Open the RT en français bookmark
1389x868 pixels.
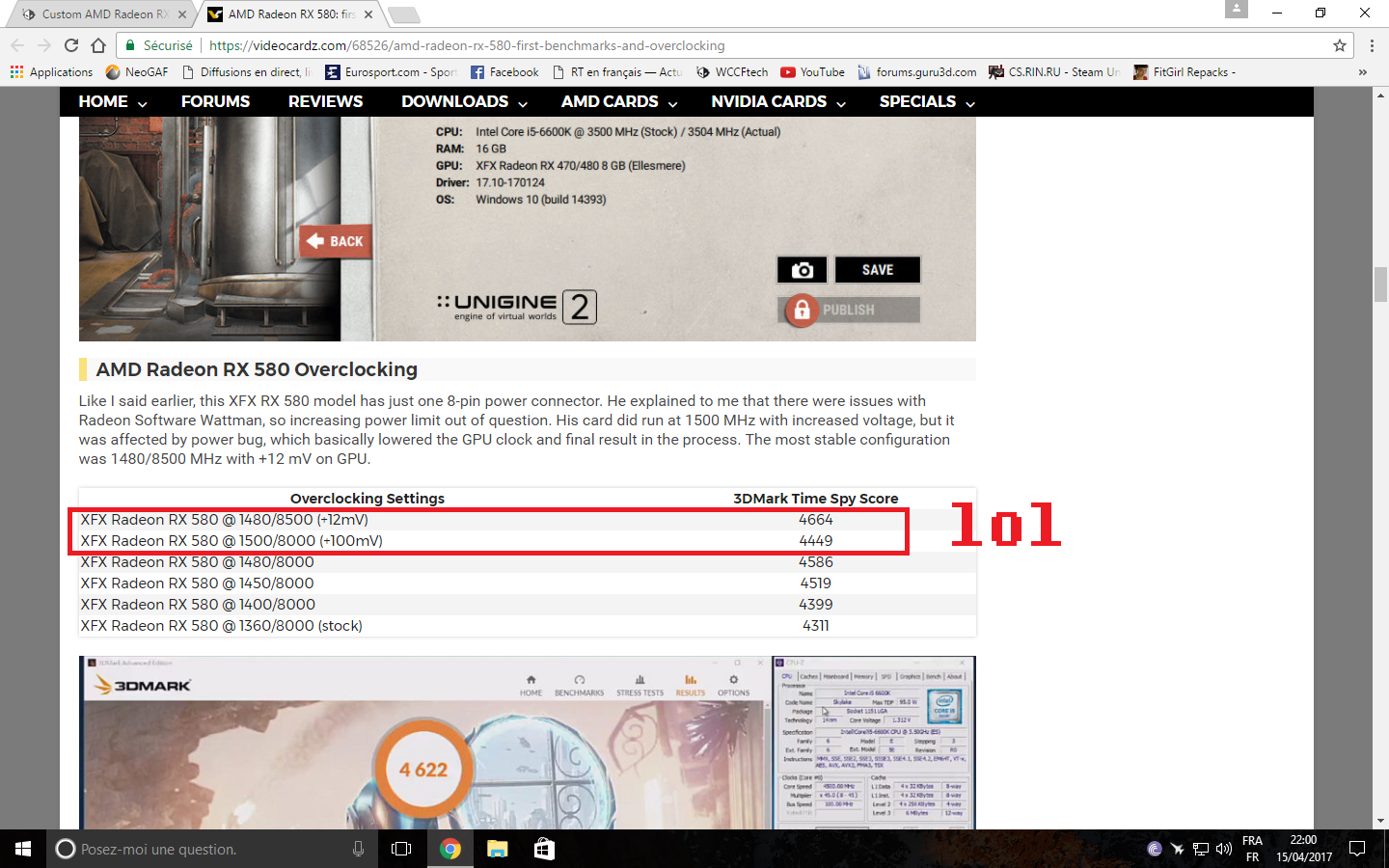(x=616, y=72)
